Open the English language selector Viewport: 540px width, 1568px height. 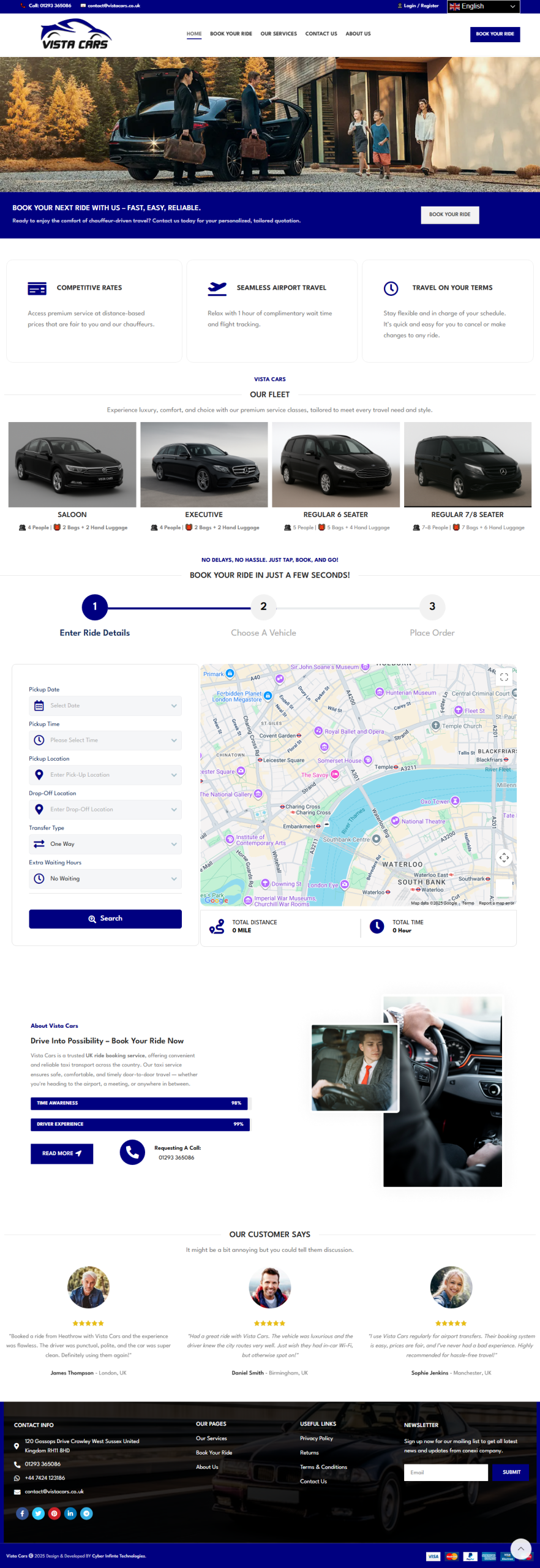(483, 6)
